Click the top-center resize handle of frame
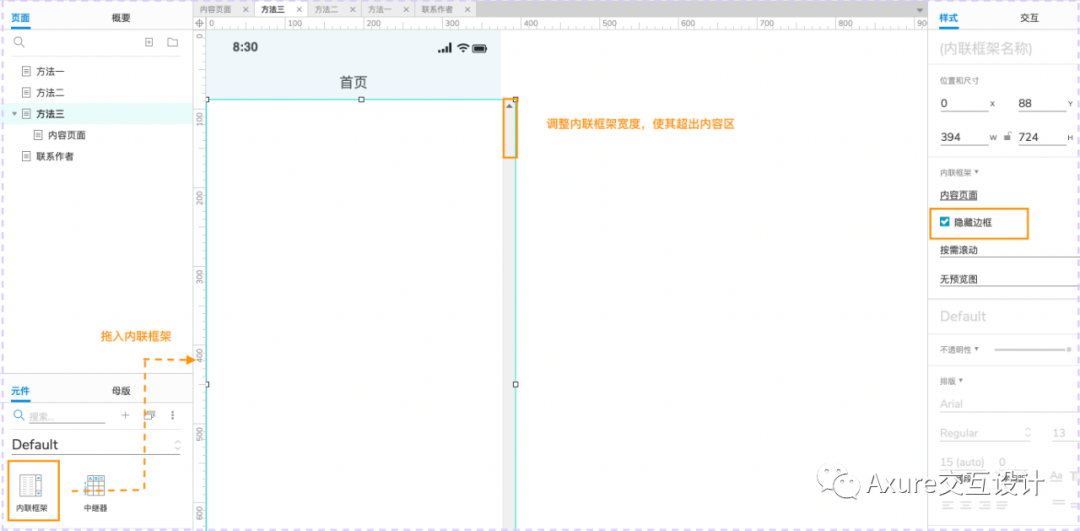Image resolution: width=1080 pixels, height=531 pixels. [x=362, y=99]
